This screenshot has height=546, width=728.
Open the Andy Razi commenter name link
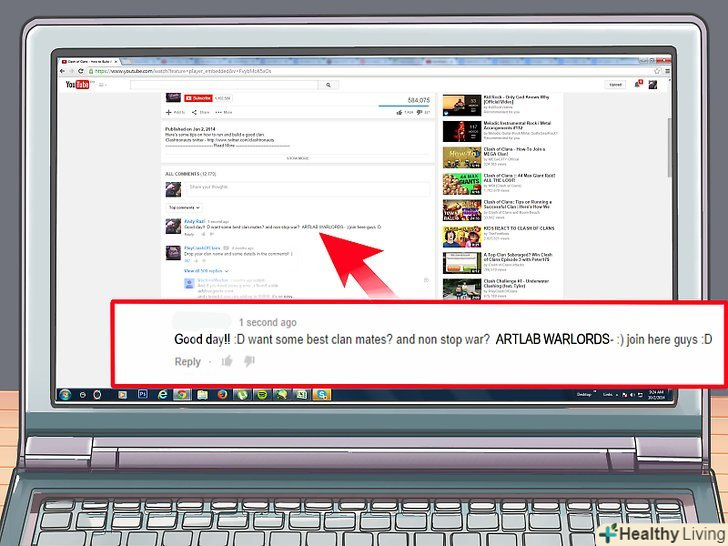[x=195, y=221]
